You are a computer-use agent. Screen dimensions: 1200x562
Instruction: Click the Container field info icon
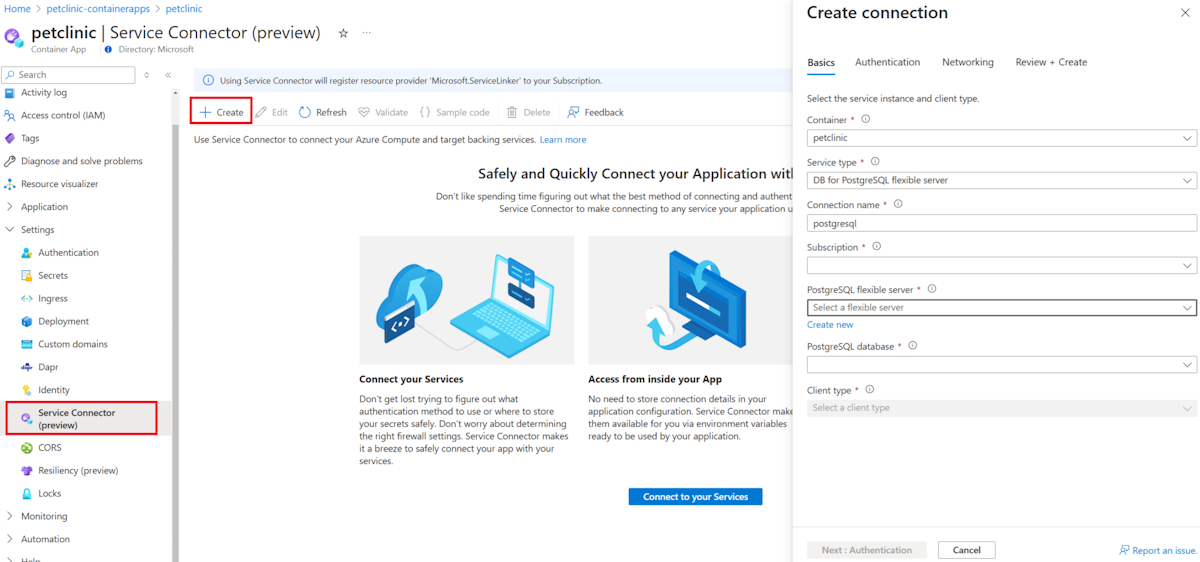coord(866,119)
